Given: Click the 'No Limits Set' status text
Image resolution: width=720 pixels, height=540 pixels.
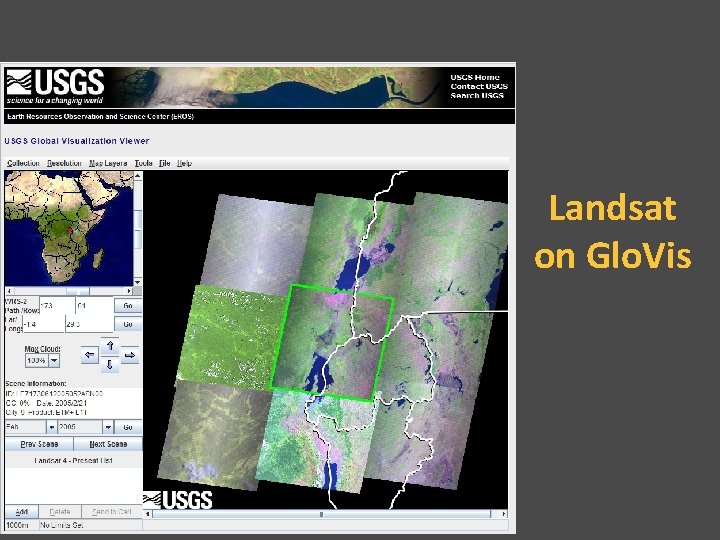Looking at the screenshot, I should [62, 525].
